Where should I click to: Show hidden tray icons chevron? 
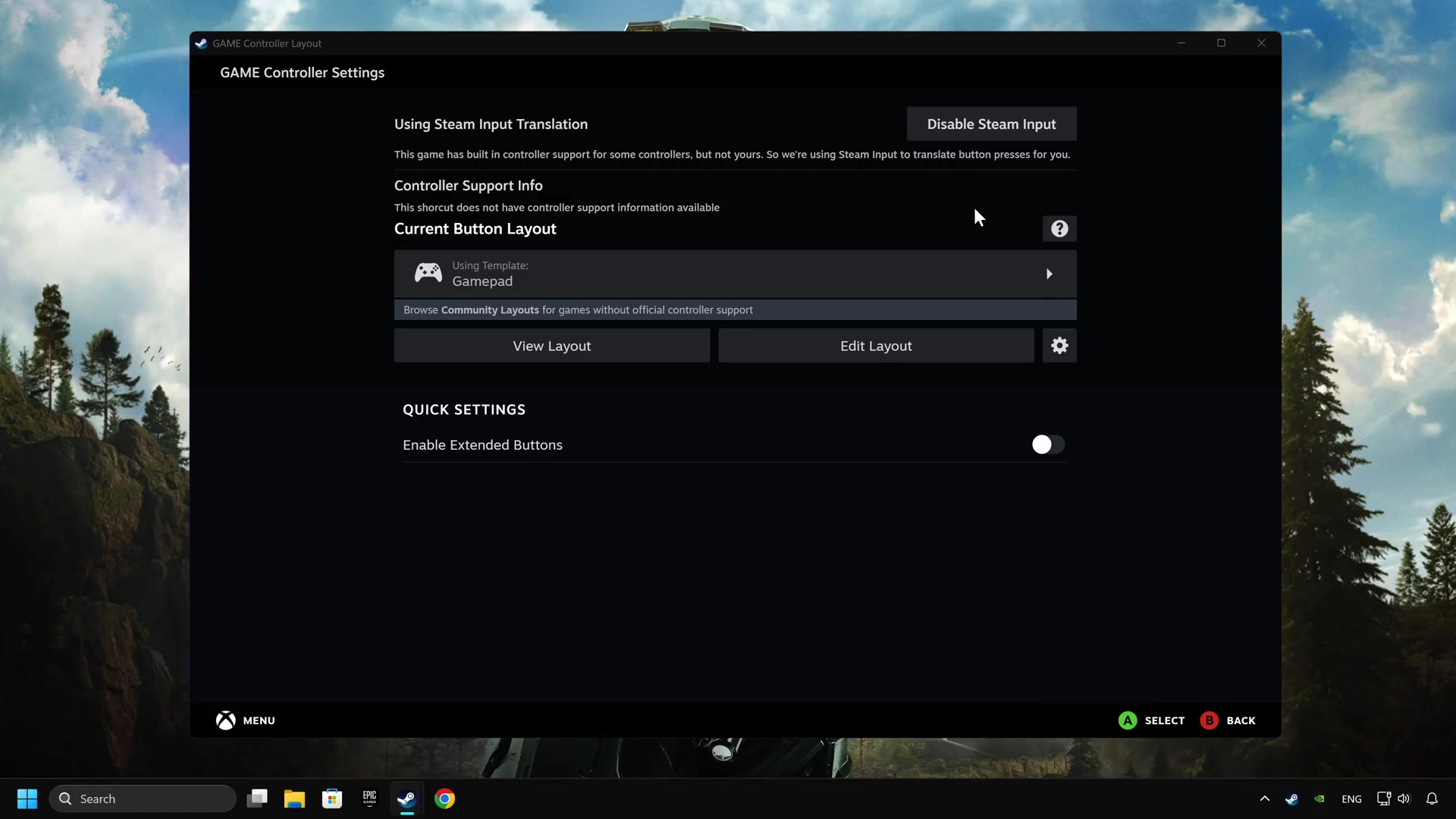coord(1264,799)
